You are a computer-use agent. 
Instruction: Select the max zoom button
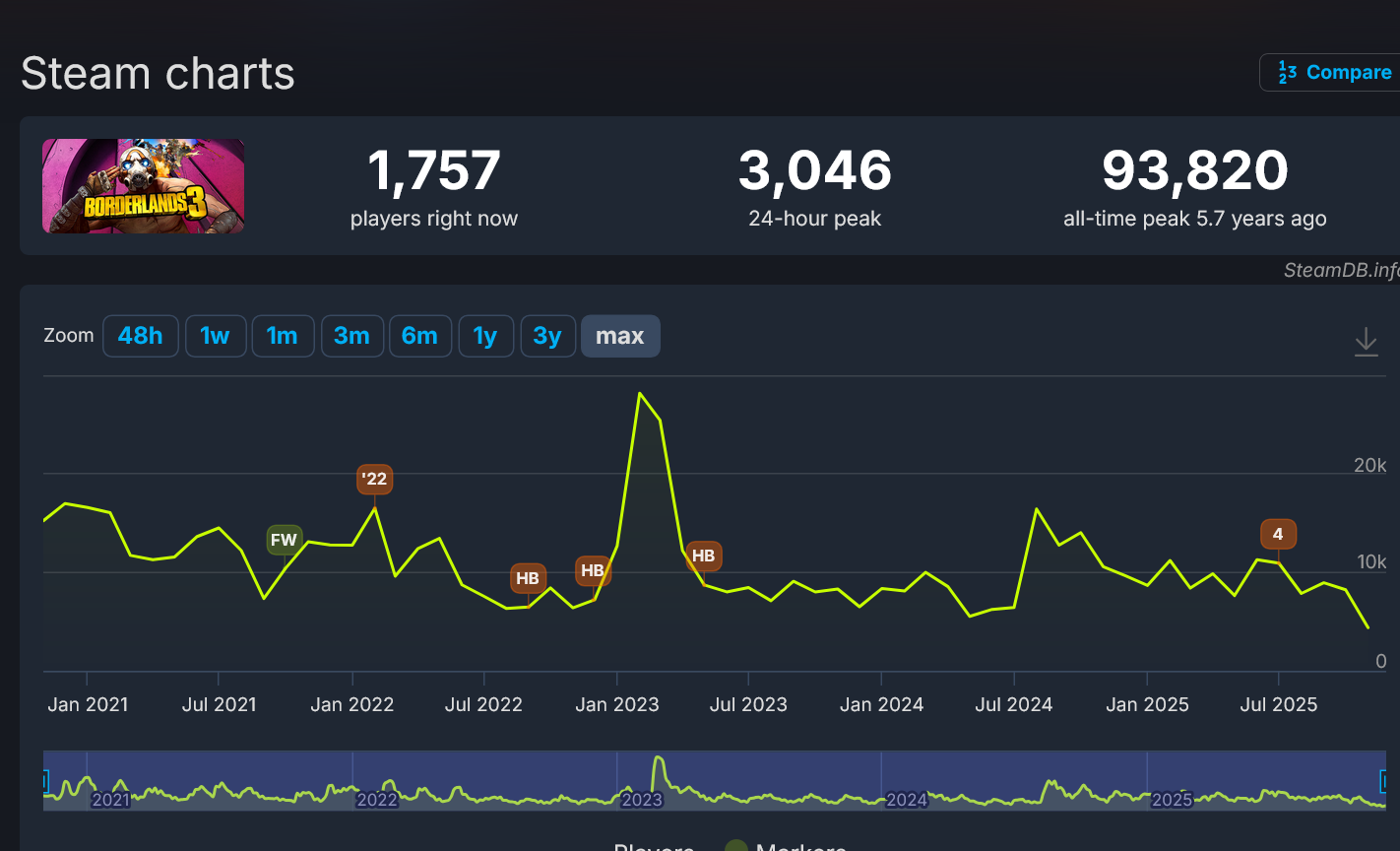(x=620, y=336)
